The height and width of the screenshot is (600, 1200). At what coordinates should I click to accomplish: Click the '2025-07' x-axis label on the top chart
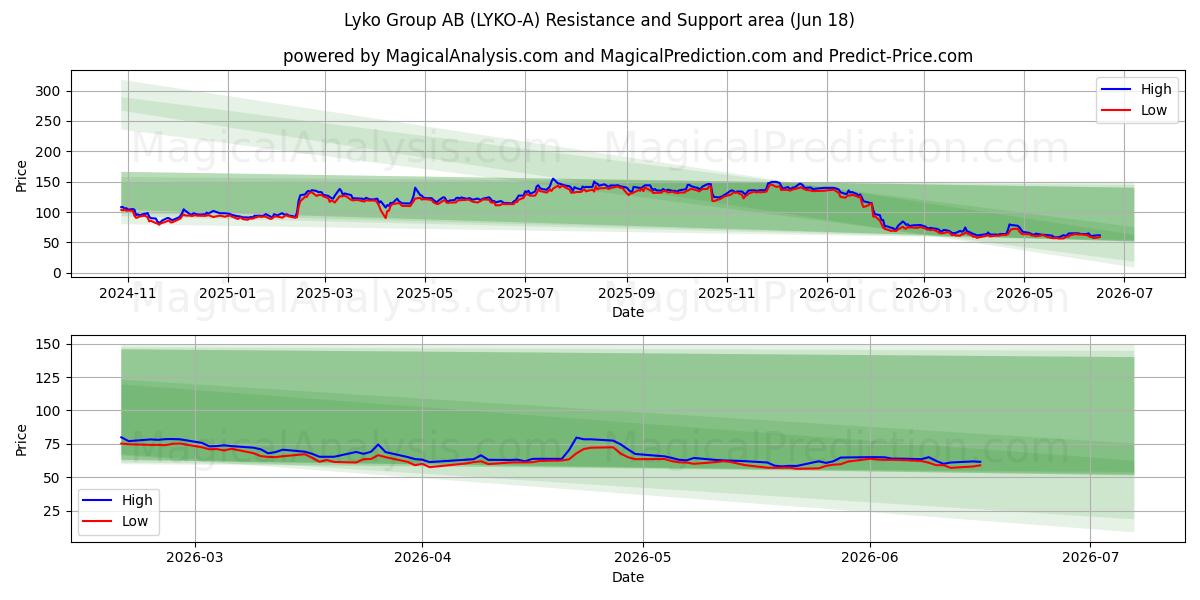point(525,294)
